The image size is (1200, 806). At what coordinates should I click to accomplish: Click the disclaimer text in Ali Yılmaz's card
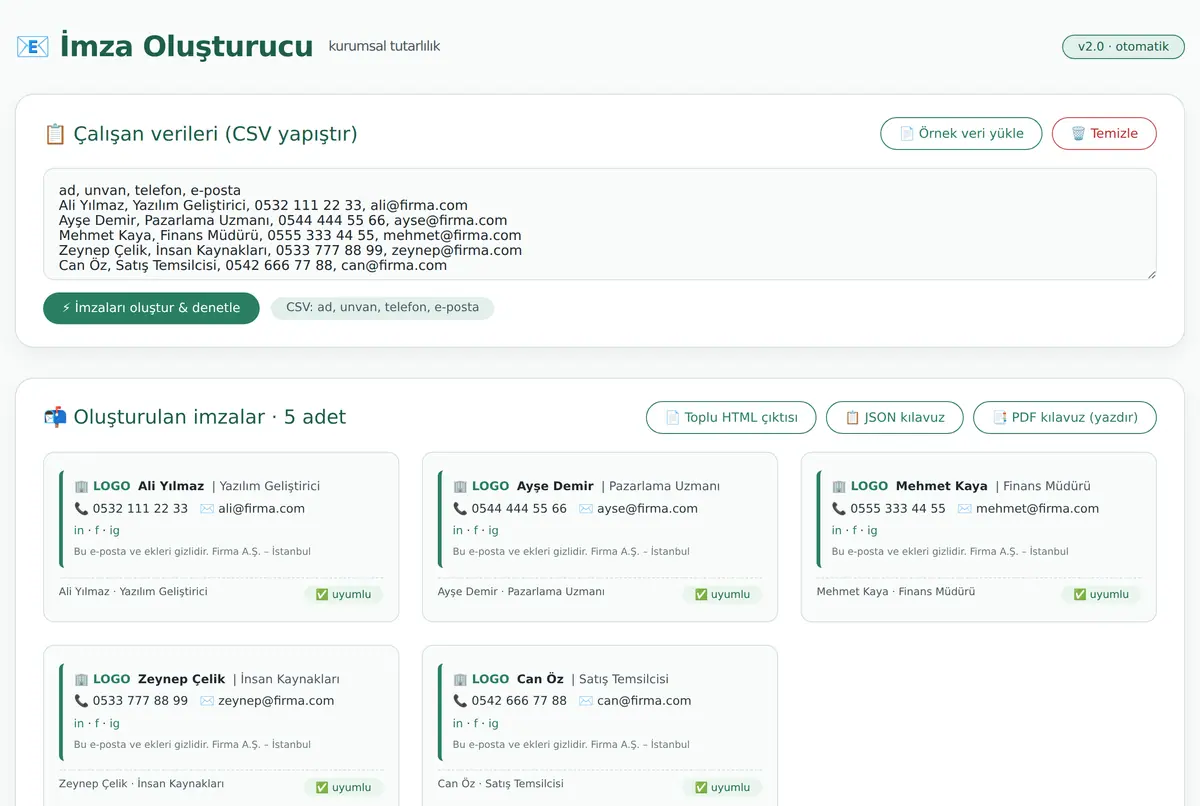point(192,551)
